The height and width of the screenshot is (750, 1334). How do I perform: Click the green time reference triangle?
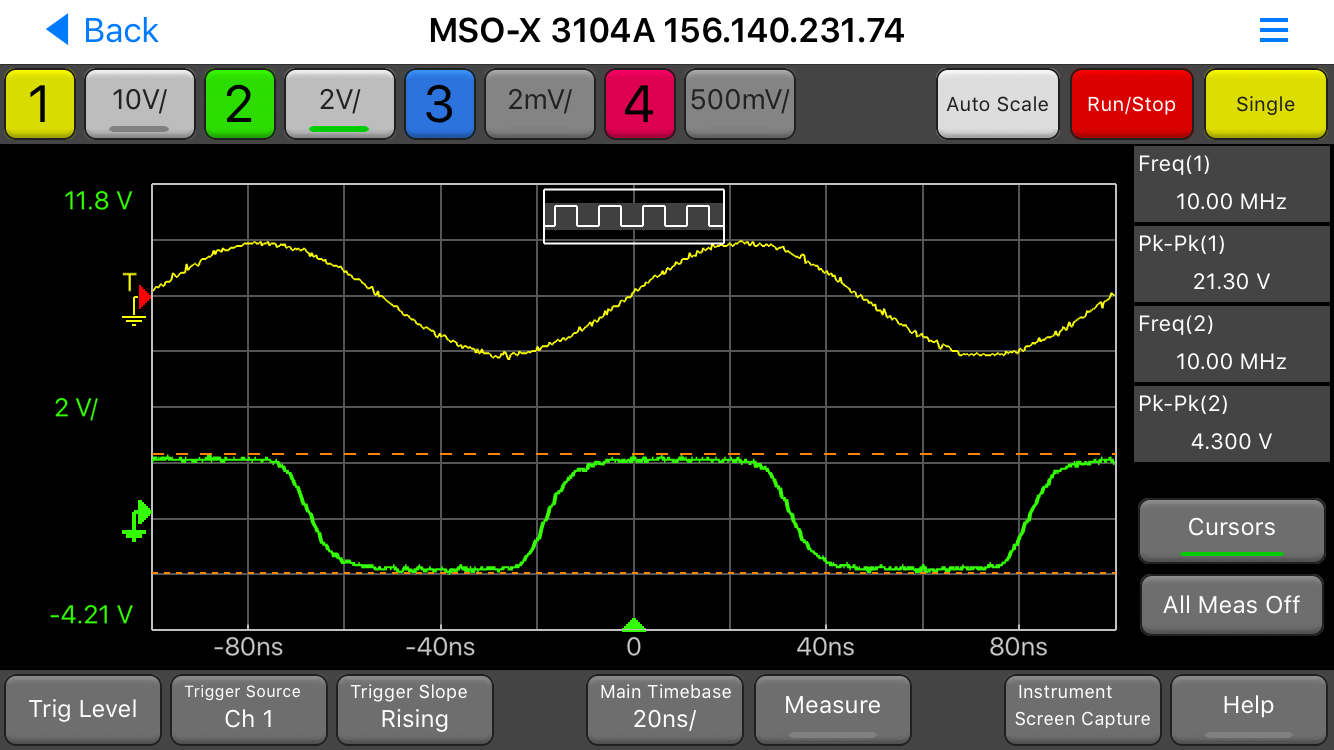[x=633, y=625]
